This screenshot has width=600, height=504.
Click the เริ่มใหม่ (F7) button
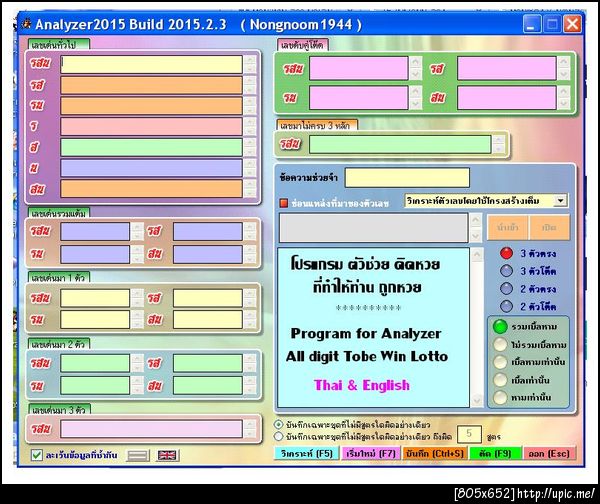[370, 453]
